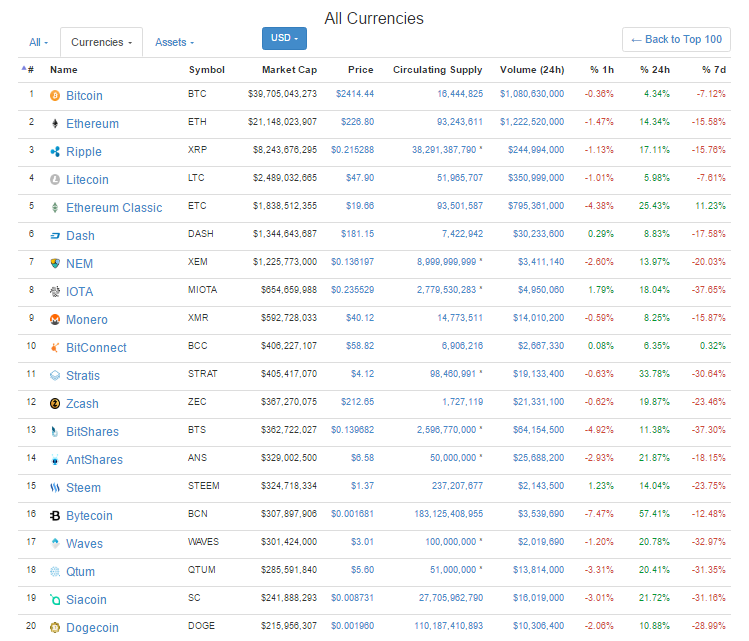The width and height of the screenshot is (749, 641).
Task: Click the Steem logo icon
Action: [55, 488]
